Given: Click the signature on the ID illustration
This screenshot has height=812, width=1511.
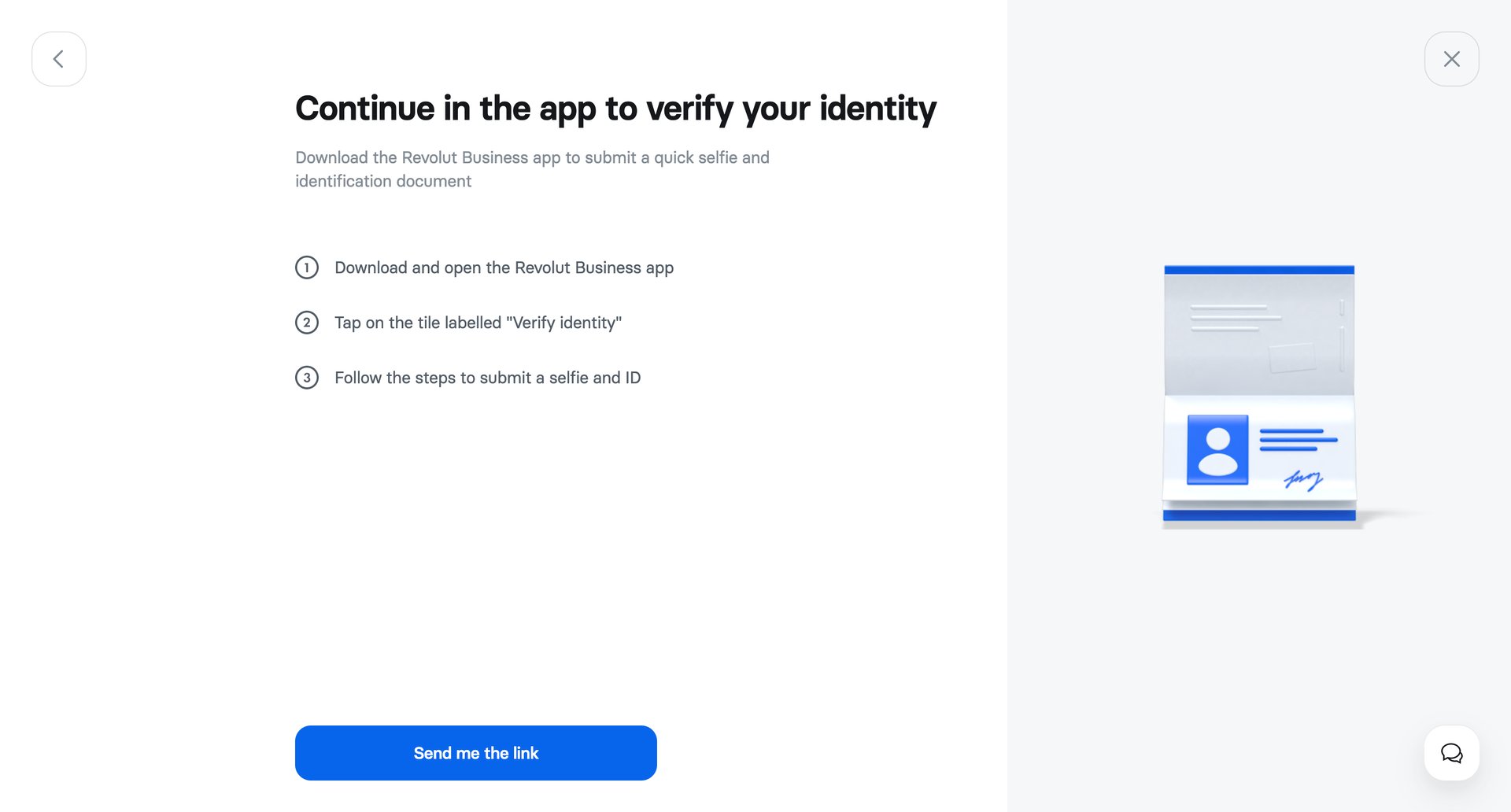Looking at the screenshot, I should pos(1302,478).
